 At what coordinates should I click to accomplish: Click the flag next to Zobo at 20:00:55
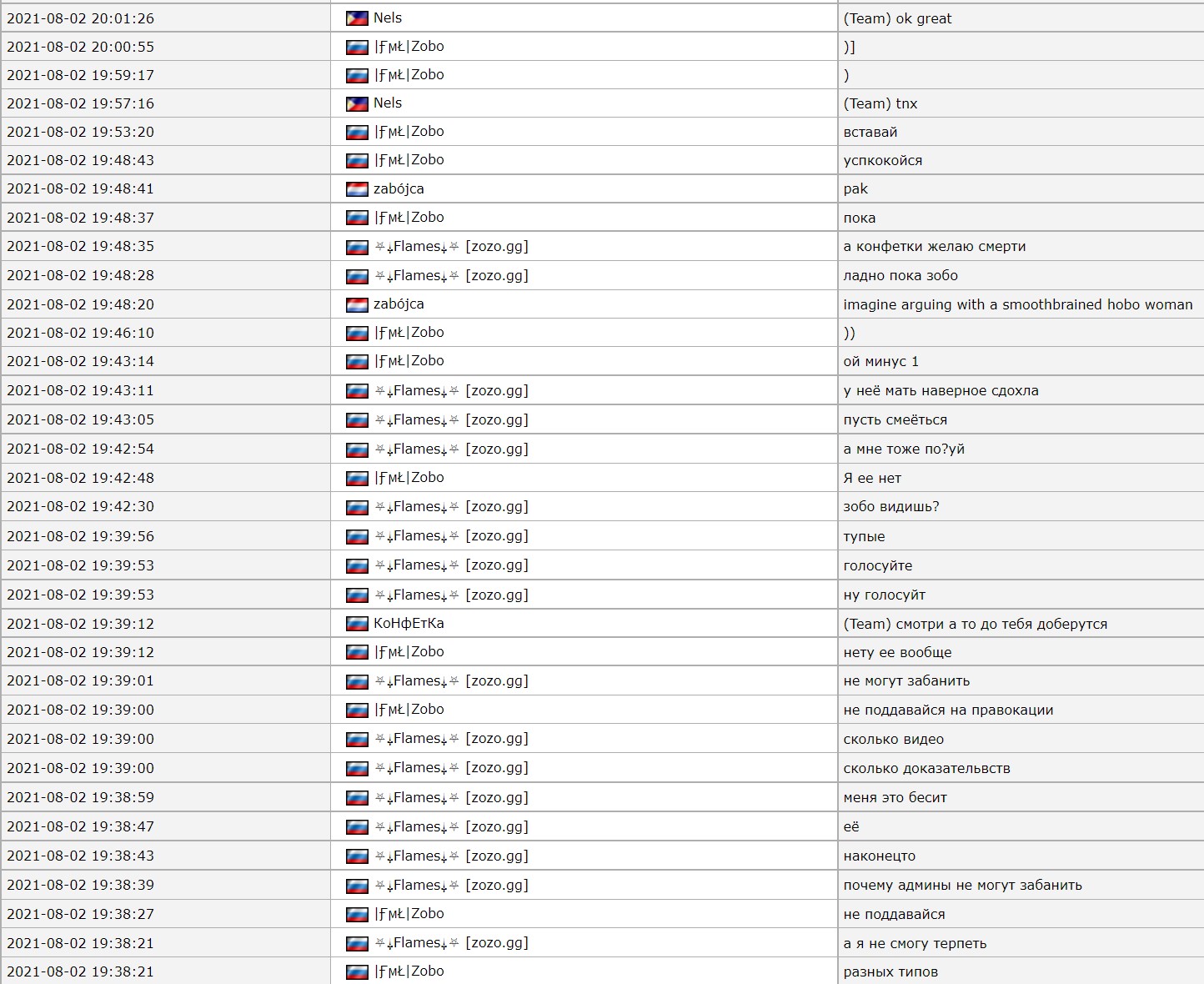pyautogui.click(x=357, y=48)
